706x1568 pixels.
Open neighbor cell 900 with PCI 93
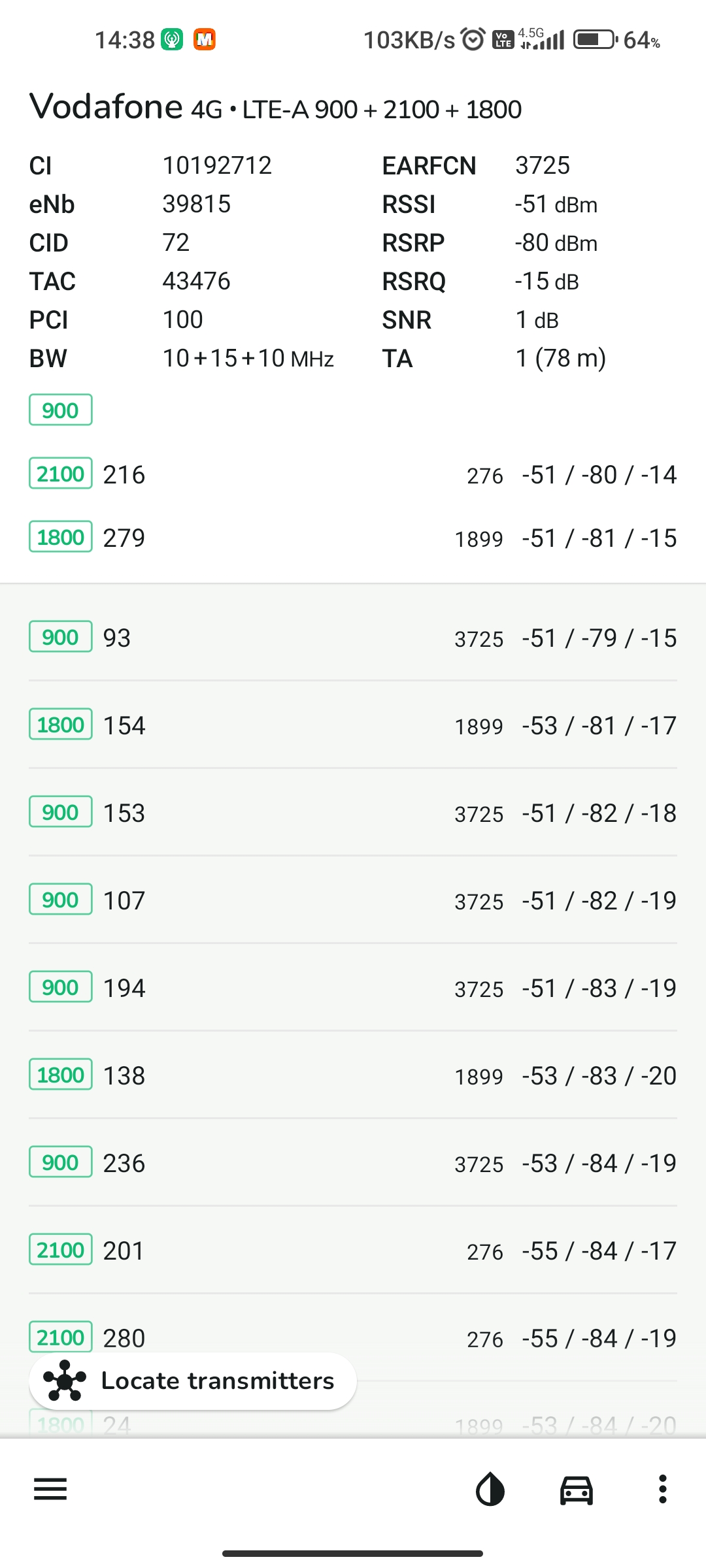coord(353,638)
